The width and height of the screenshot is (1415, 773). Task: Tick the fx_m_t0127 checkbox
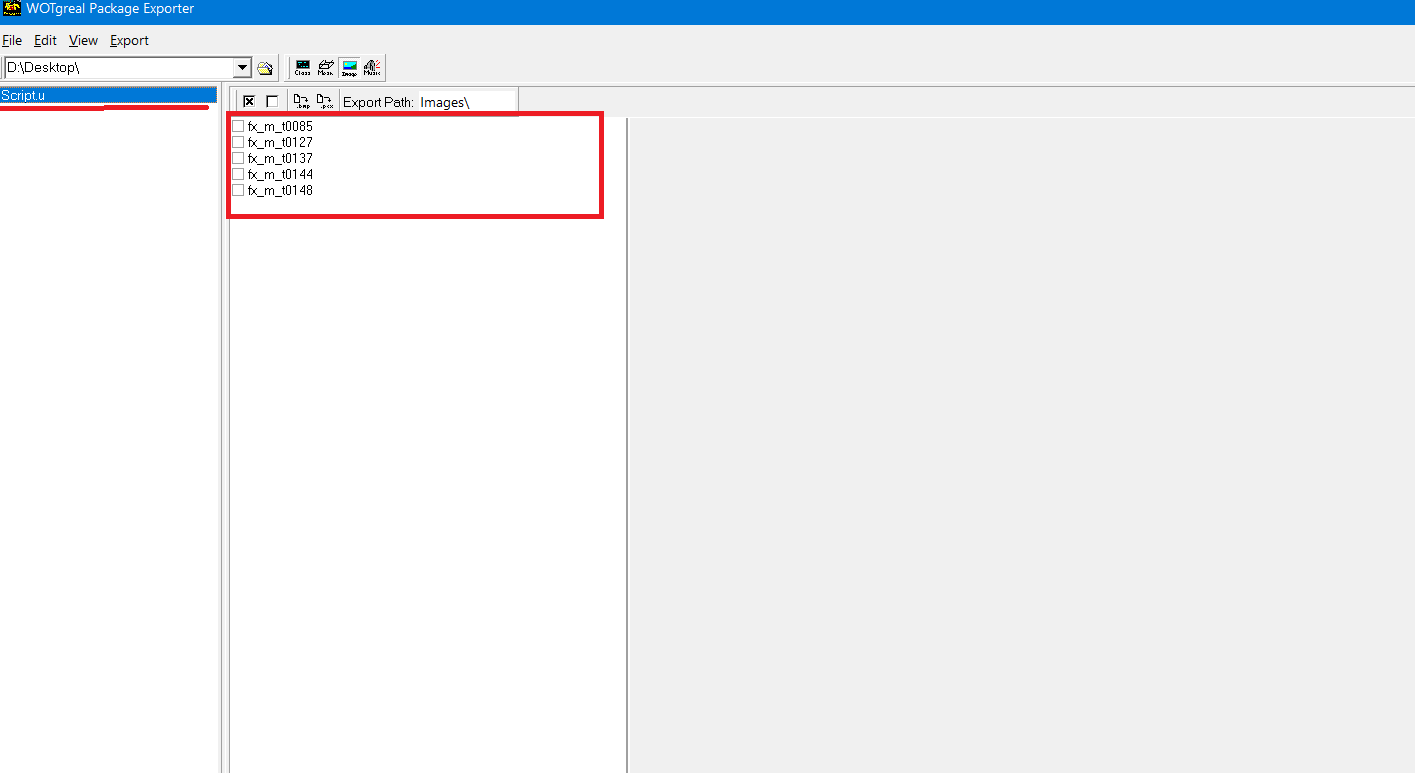point(238,142)
